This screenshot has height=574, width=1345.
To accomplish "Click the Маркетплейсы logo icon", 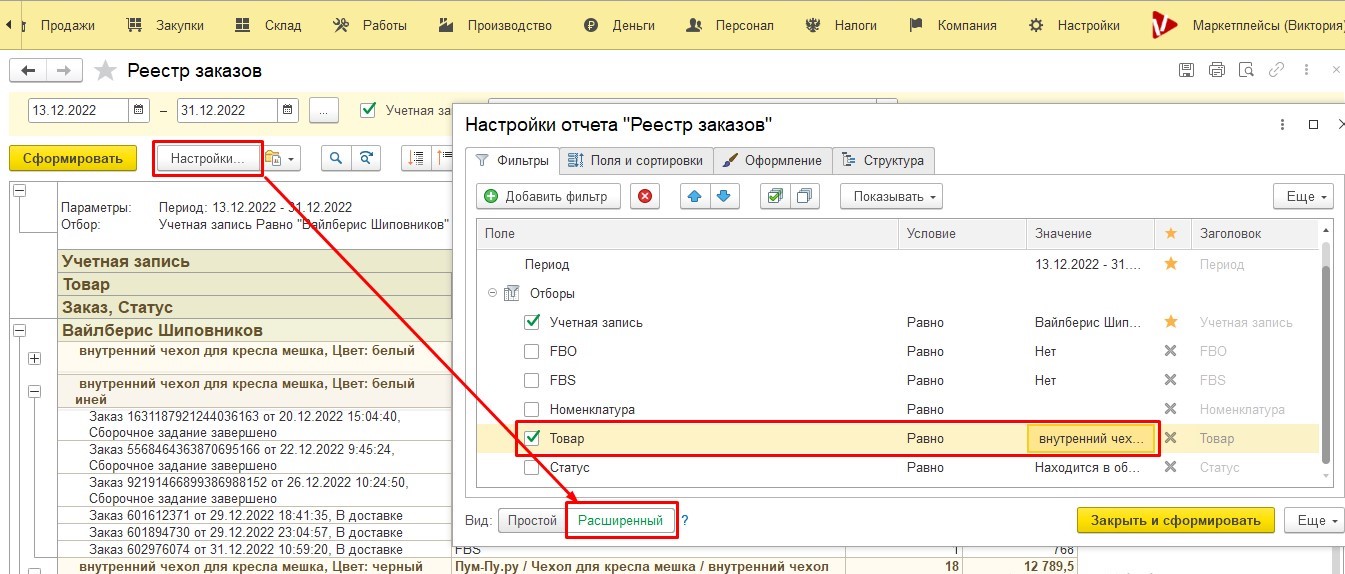I will (1165, 25).
